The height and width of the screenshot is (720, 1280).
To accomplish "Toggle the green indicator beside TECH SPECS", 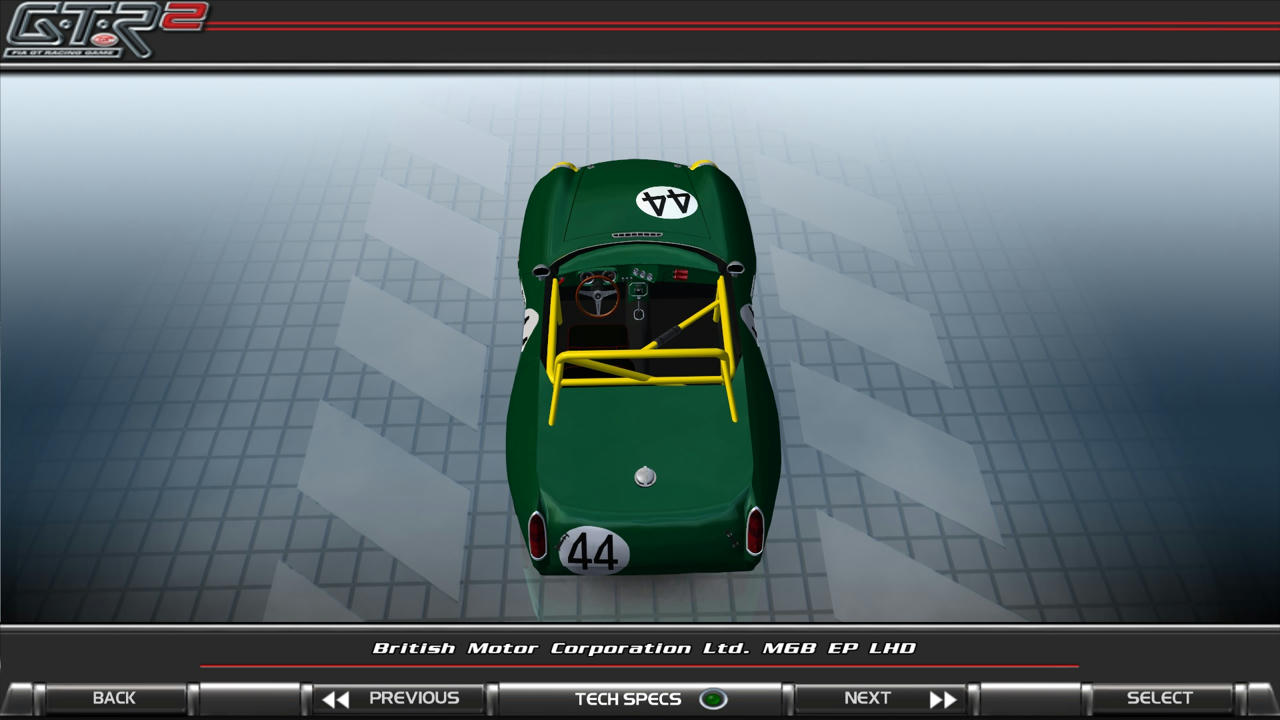I will coord(713,699).
